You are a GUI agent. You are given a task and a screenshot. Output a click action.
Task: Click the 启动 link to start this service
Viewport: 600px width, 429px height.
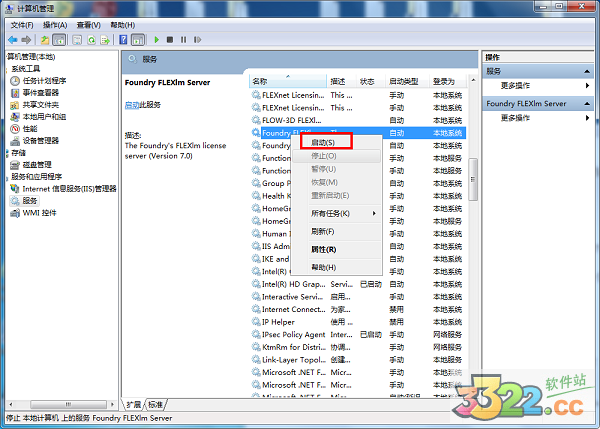[132, 105]
